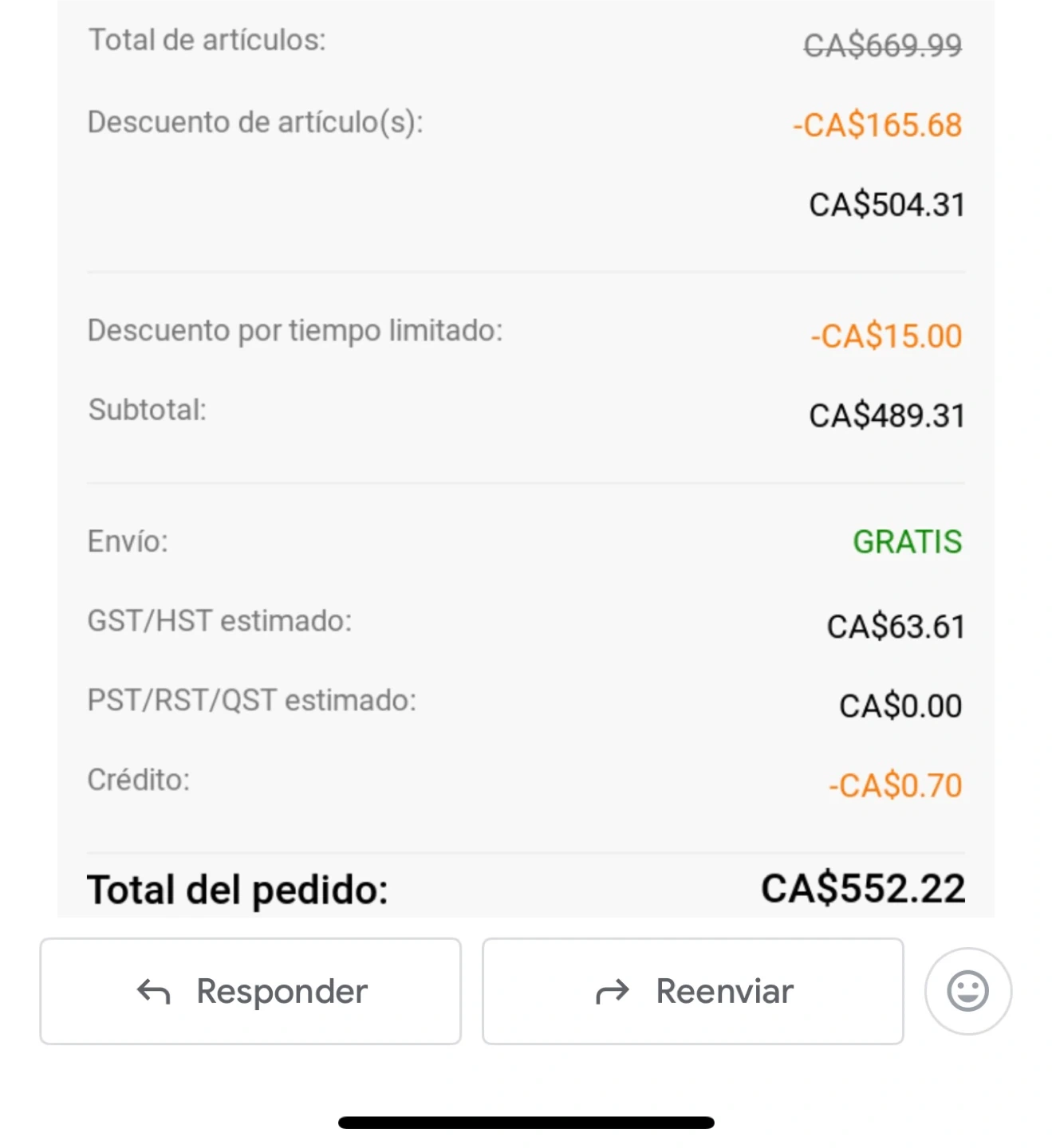Tap the strikethrough CA$669.99 price
The image size is (1052, 1148).
(882, 45)
